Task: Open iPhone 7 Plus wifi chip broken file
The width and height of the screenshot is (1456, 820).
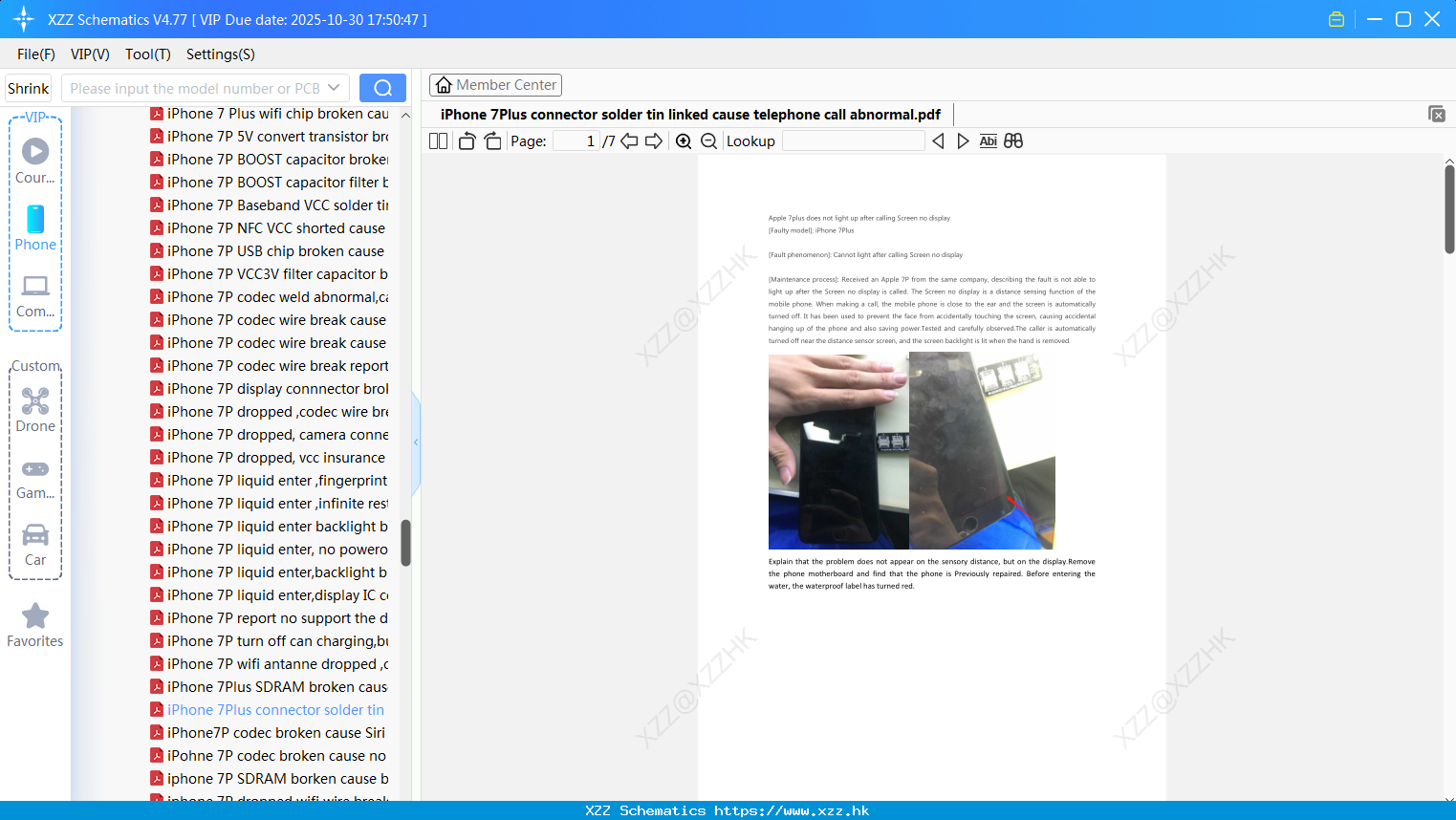Action: (x=270, y=114)
